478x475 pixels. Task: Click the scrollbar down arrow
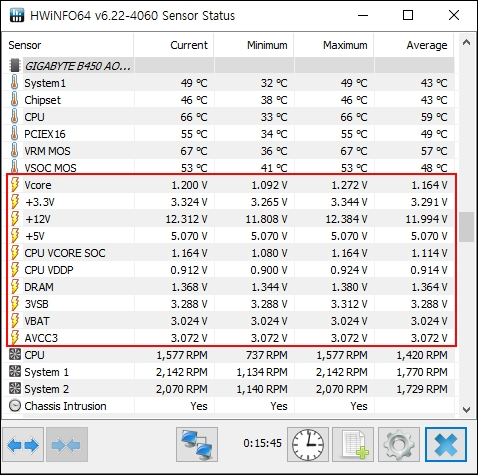click(x=466, y=410)
